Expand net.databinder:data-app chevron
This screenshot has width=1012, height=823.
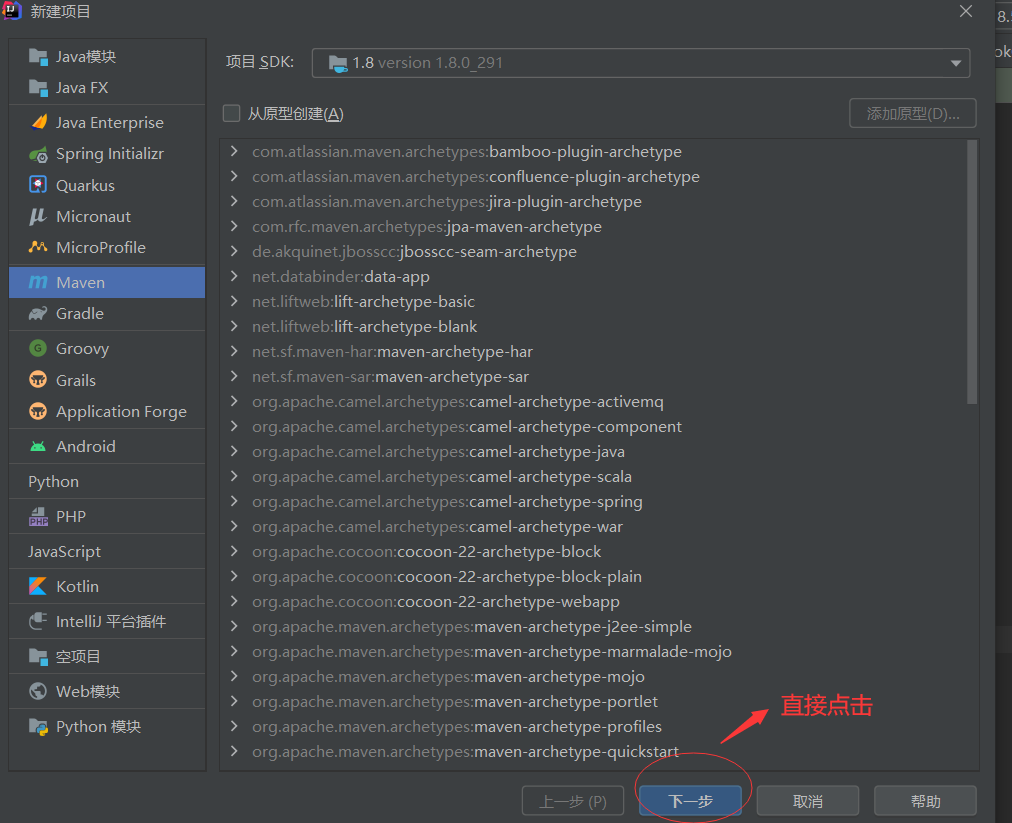(x=234, y=276)
